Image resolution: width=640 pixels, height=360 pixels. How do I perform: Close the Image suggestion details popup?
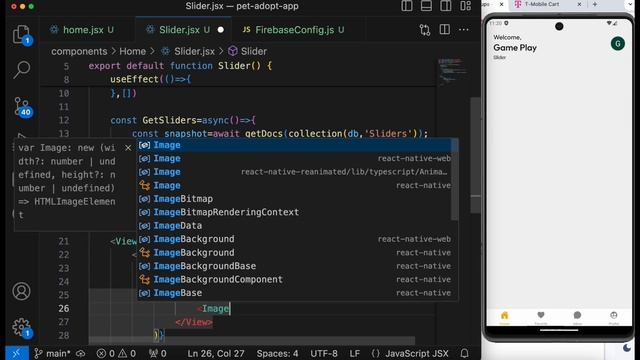[128, 148]
